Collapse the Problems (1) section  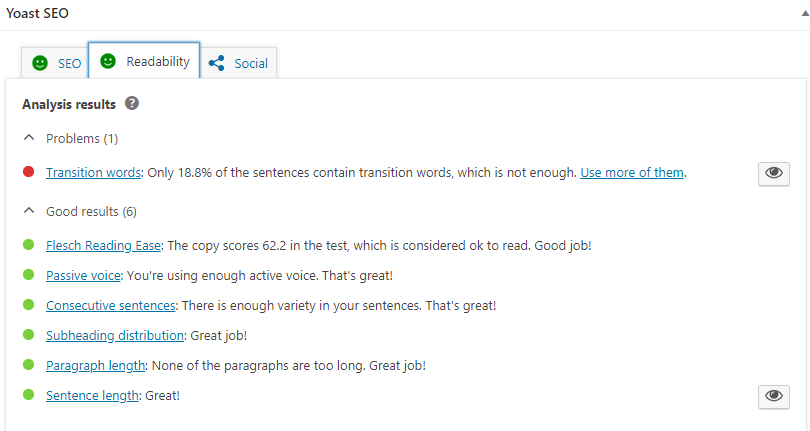[29, 138]
